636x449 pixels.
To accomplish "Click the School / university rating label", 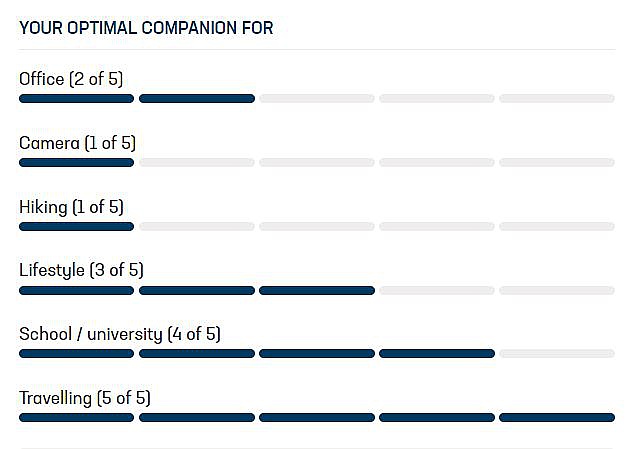I will [120, 334].
